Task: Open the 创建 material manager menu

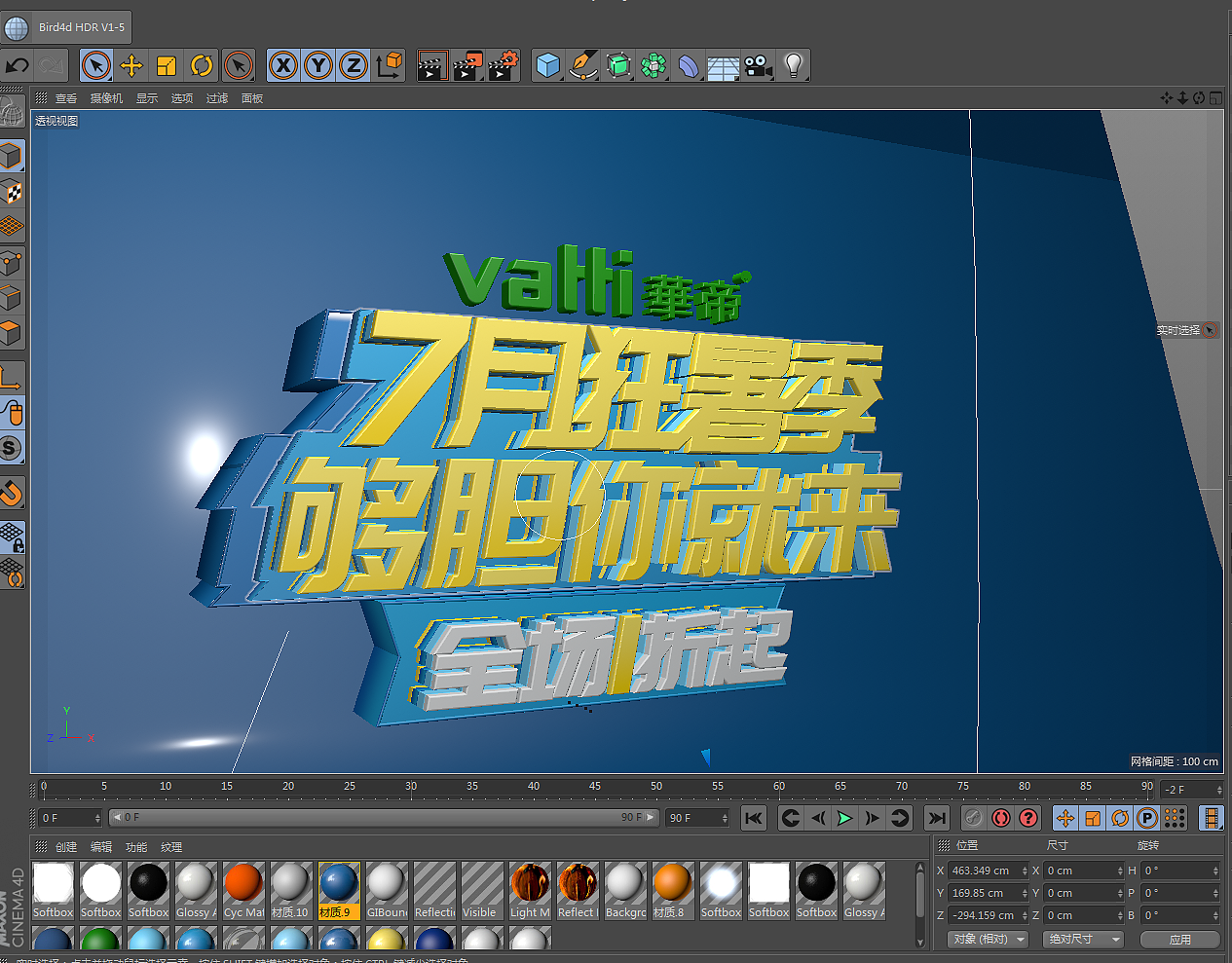Action: 66,847
